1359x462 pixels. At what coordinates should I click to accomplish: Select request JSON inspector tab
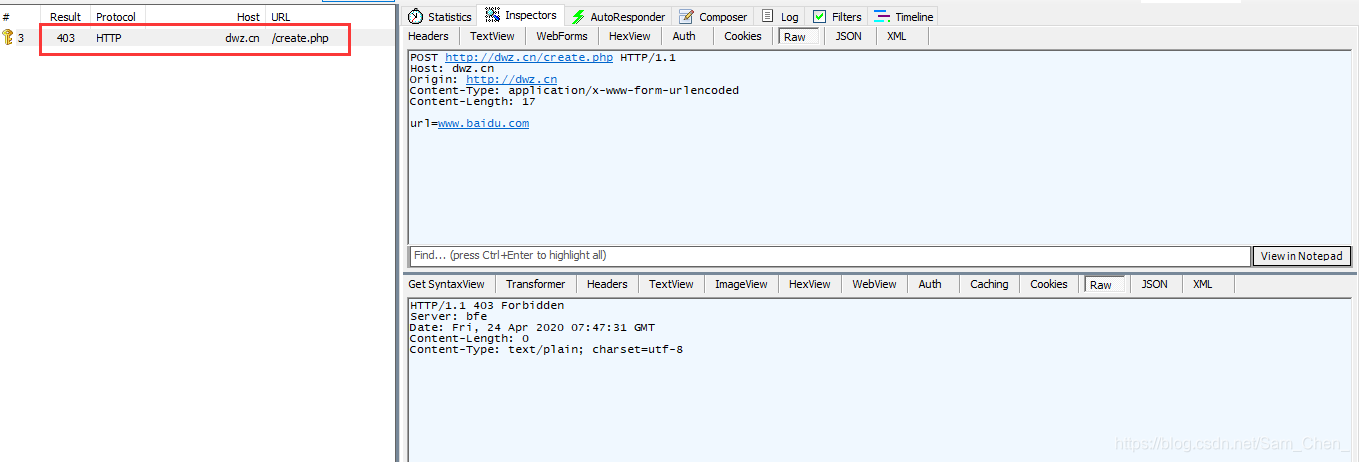848,36
